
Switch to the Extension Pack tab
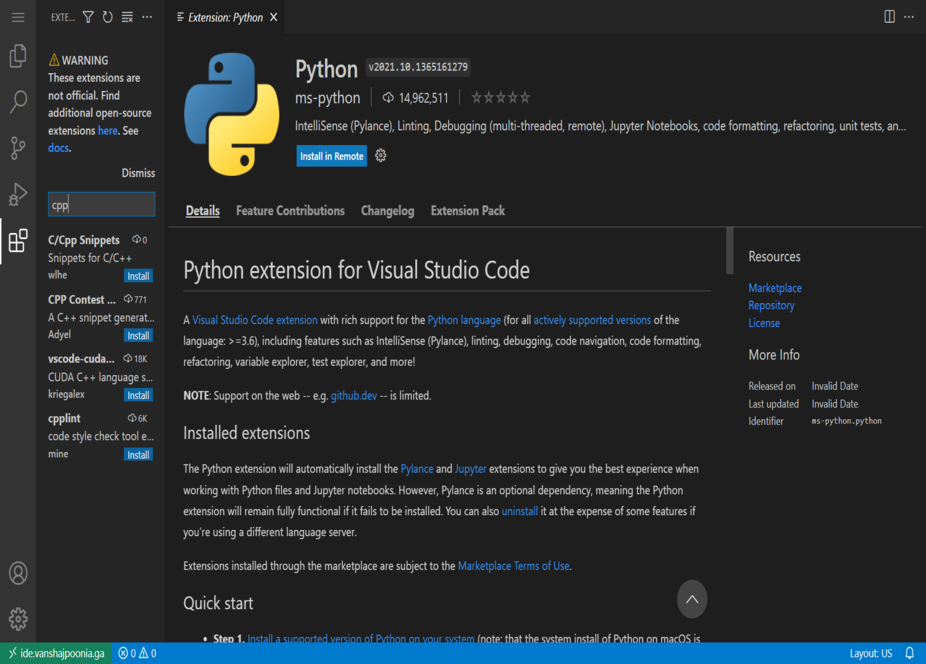click(x=468, y=210)
